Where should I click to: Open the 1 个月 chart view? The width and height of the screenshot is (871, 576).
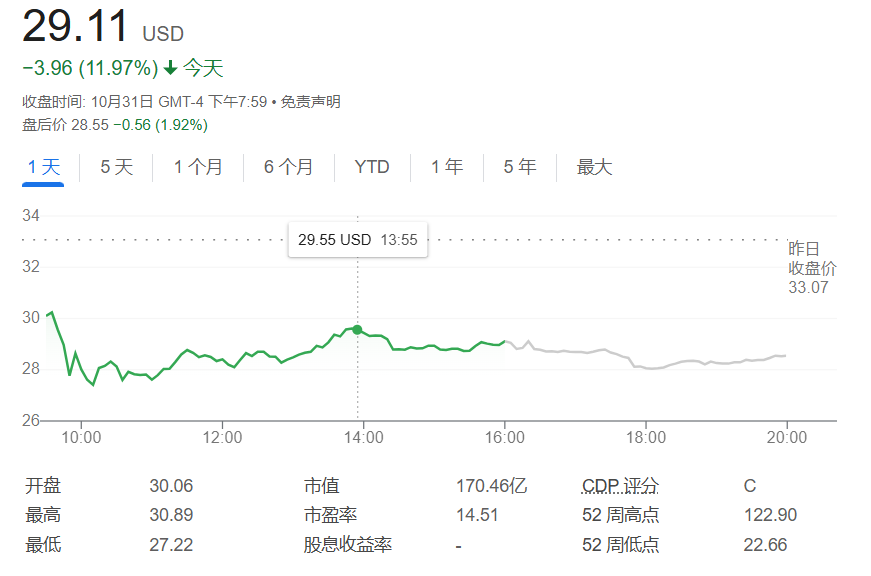(198, 167)
